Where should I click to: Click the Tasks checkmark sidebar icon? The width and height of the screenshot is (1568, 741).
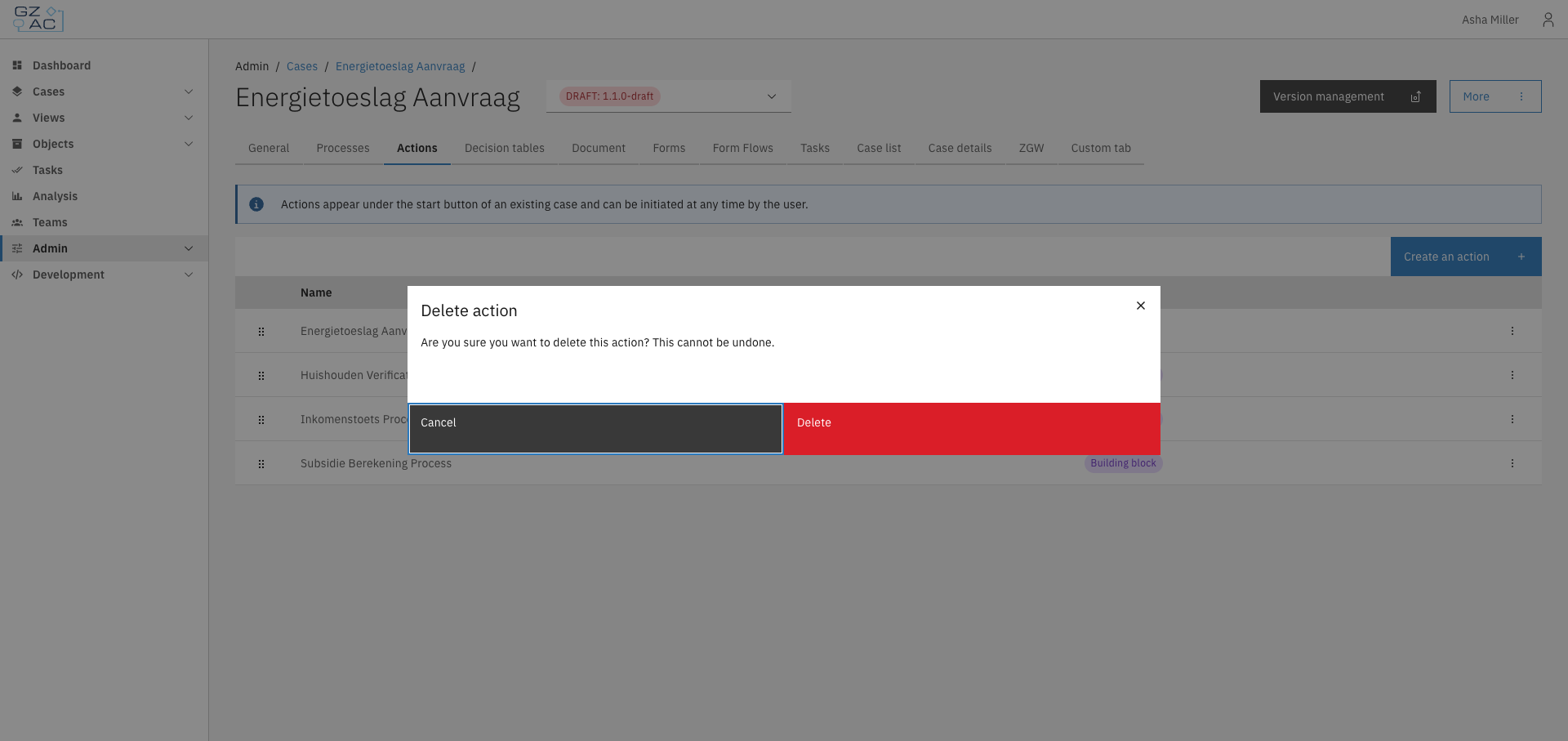pos(17,170)
